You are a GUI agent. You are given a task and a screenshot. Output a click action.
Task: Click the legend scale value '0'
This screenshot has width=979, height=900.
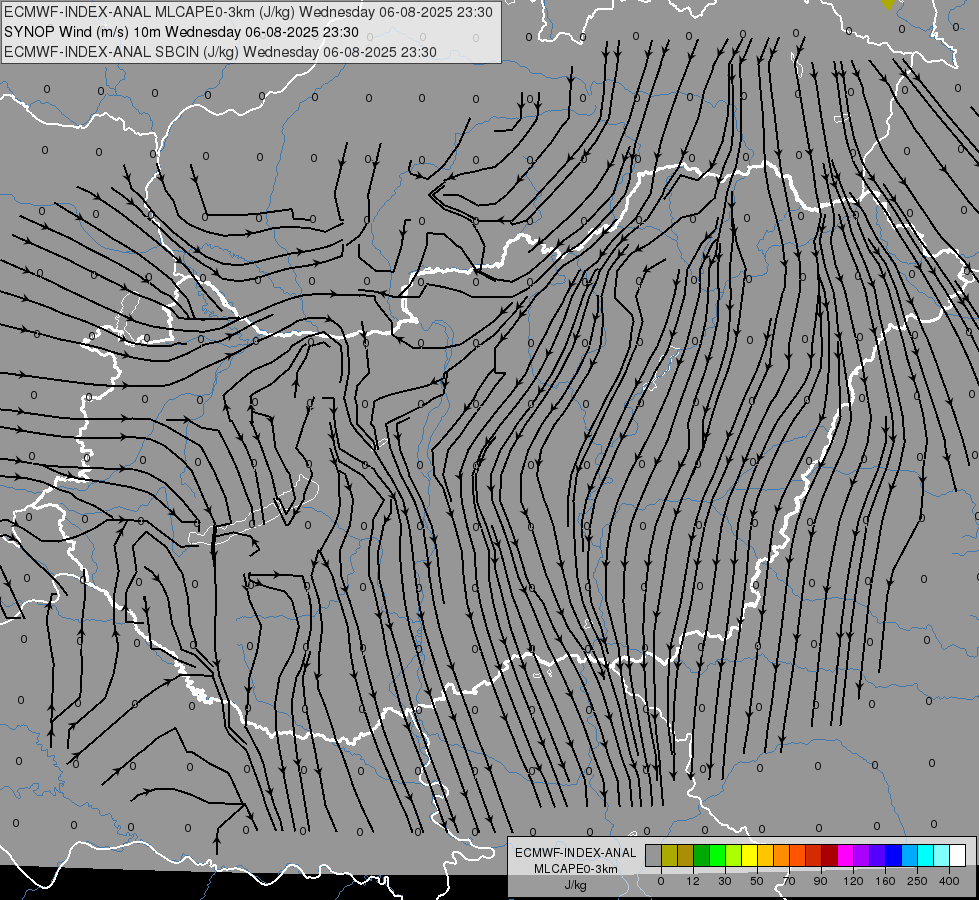pos(661,881)
